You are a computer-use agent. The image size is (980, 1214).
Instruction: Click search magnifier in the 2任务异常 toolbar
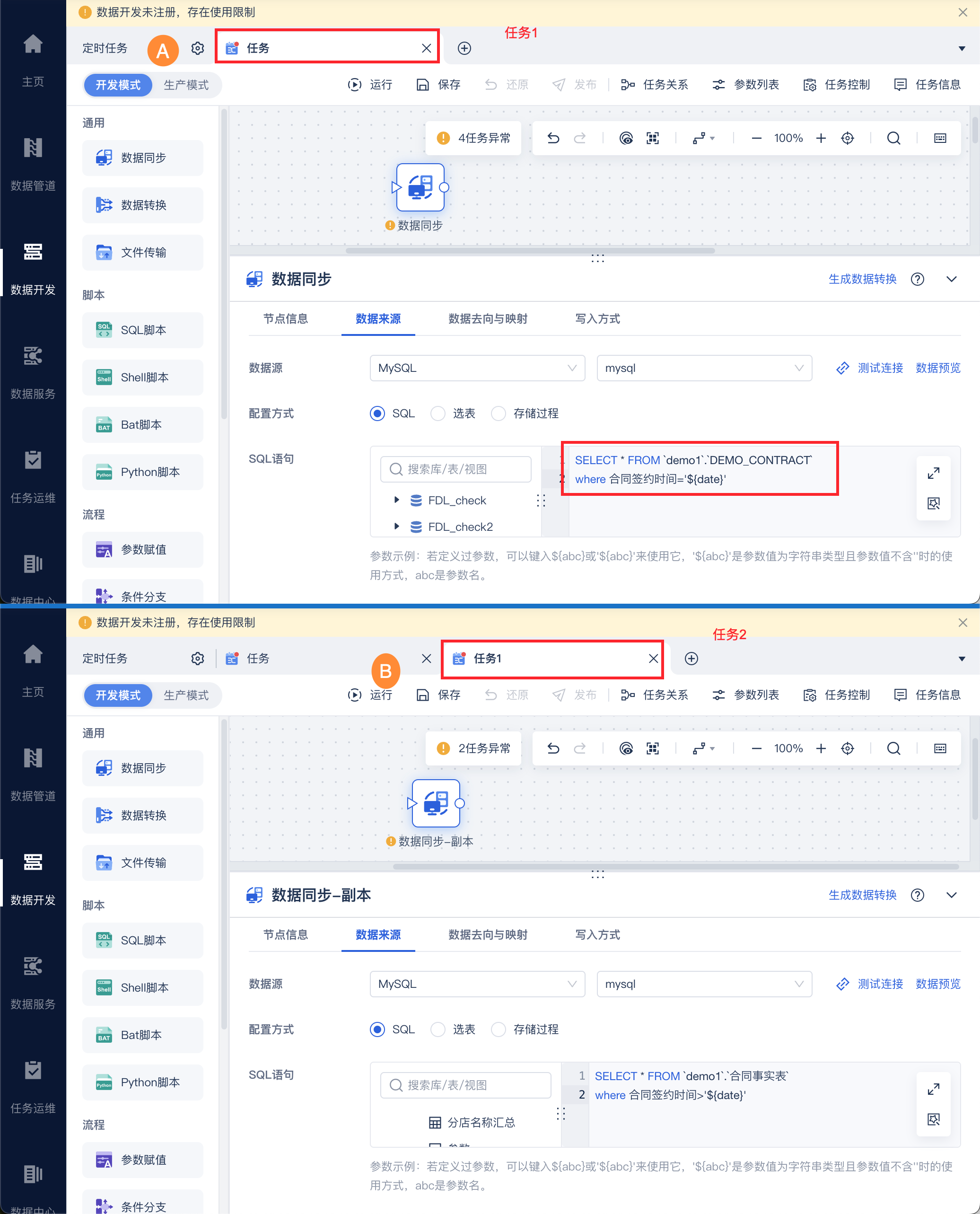click(893, 748)
